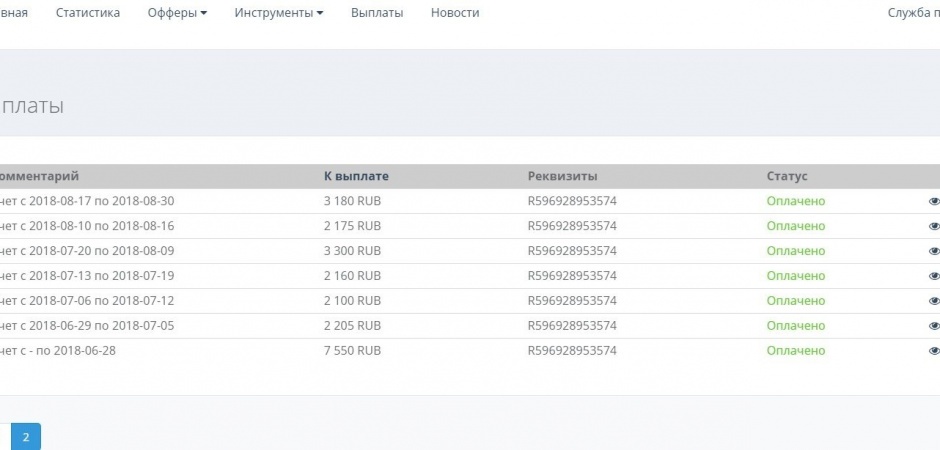Expand the Инструменты dropdown menu
Image resolution: width=940 pixels, height=450 pixels.
[x=279, y=13]
